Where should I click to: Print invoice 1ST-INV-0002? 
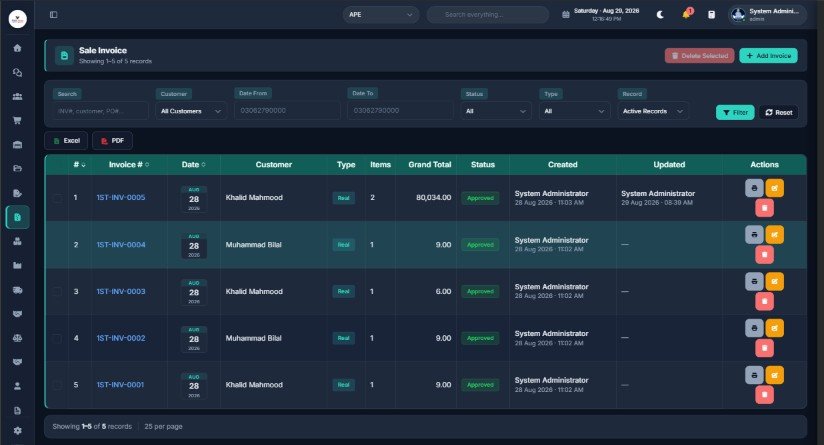pos(754,328)
